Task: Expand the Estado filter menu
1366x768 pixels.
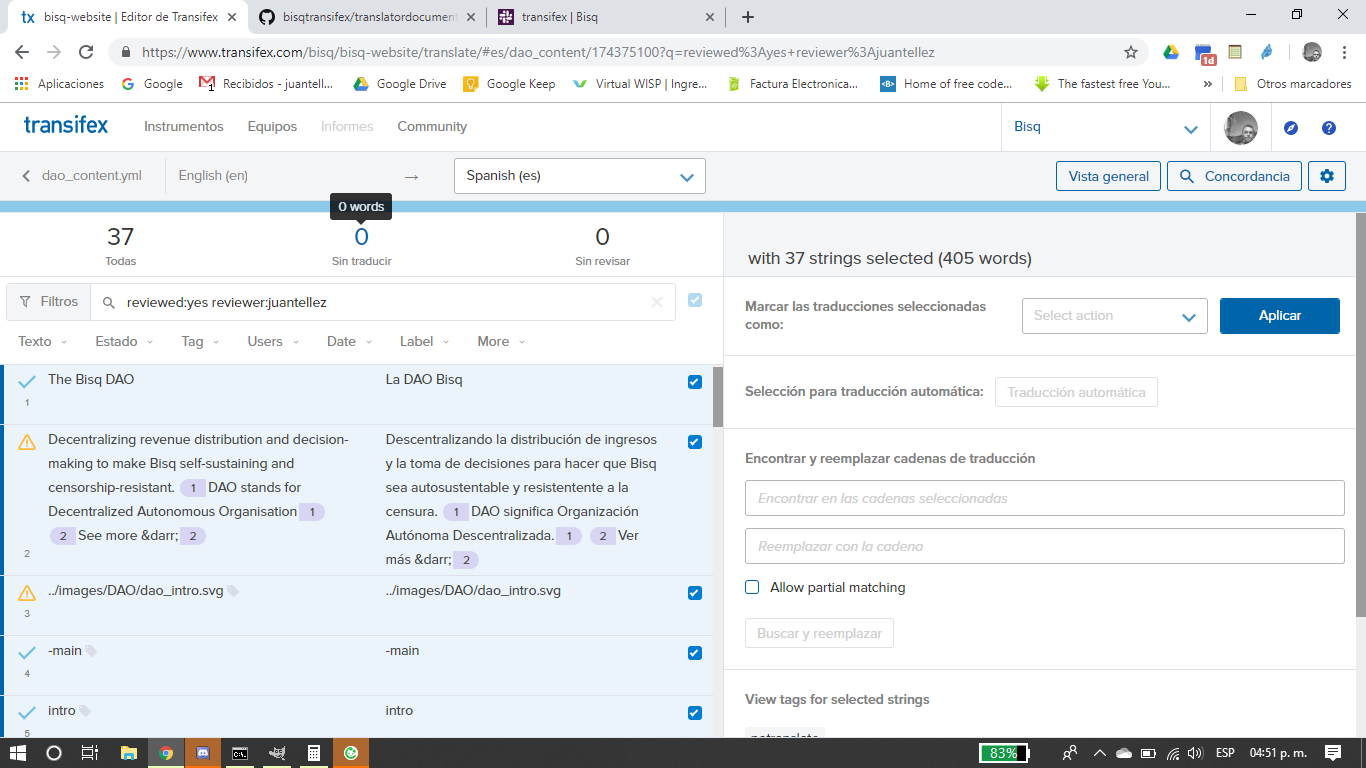Action: [124, 341]
